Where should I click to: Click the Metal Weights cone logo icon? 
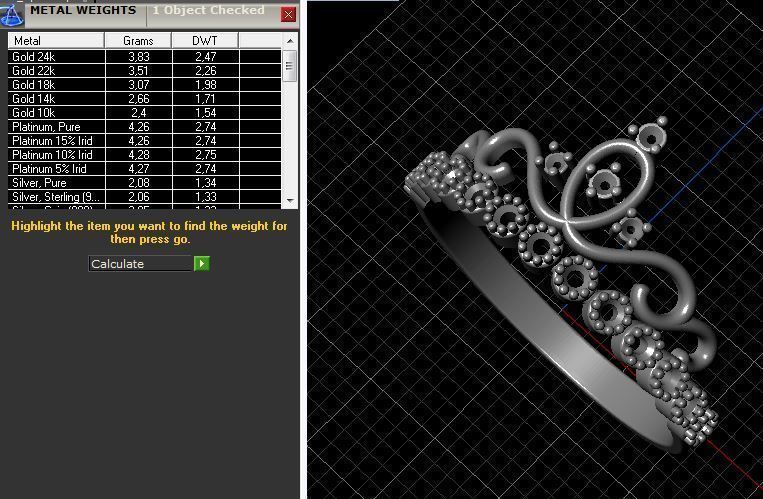[x=11, y=14]
